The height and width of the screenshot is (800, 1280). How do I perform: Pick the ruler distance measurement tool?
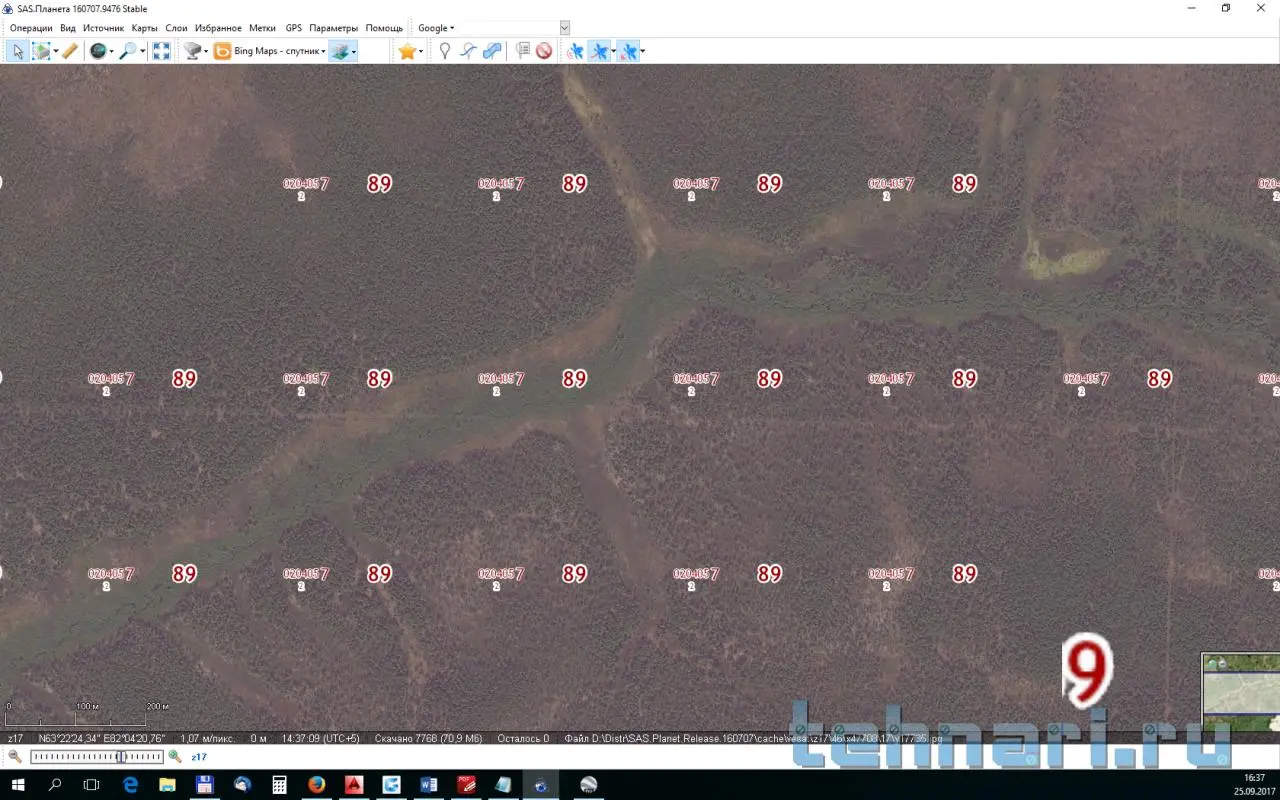click(69, 51)
